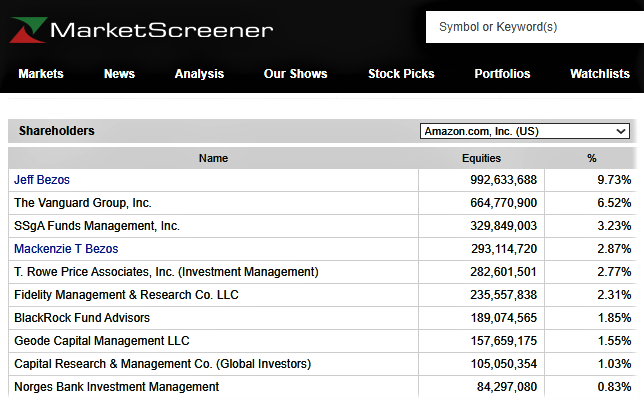The width and height of the screenshot is (644, 405).
Task: Click the Equities column header
Action: tap(481, 158)
